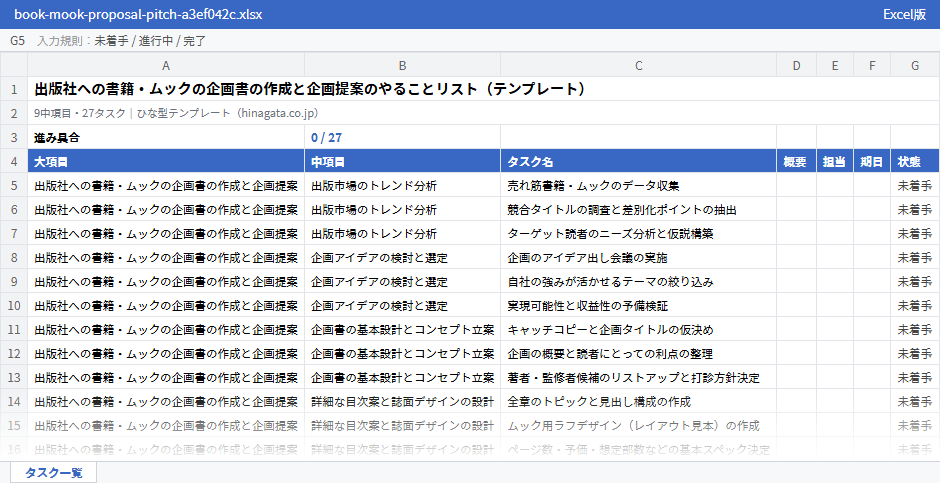The height and width of the screenshot is (483, 940).
Task: Click the タスク名 header cell
Action: pyautogui.click(x=638, y=161)
